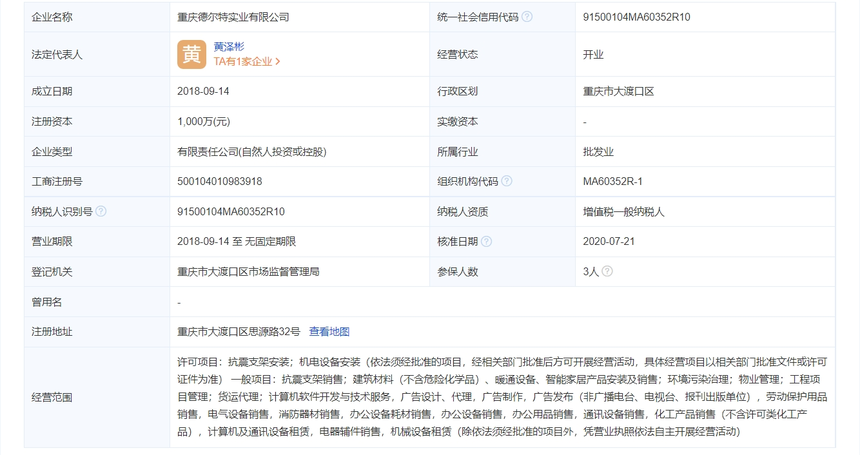Image resolution: width=860 pixels, height=455 pixels.
Task: Click the 曾用名 label cell
Action: [97, 302]
